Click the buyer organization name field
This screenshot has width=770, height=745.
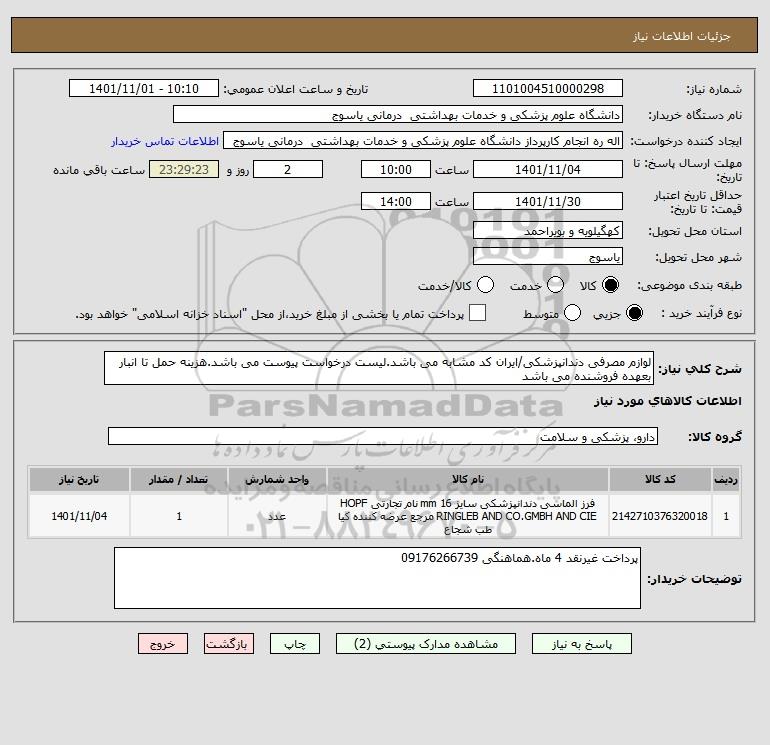click(x=398, y=115)
